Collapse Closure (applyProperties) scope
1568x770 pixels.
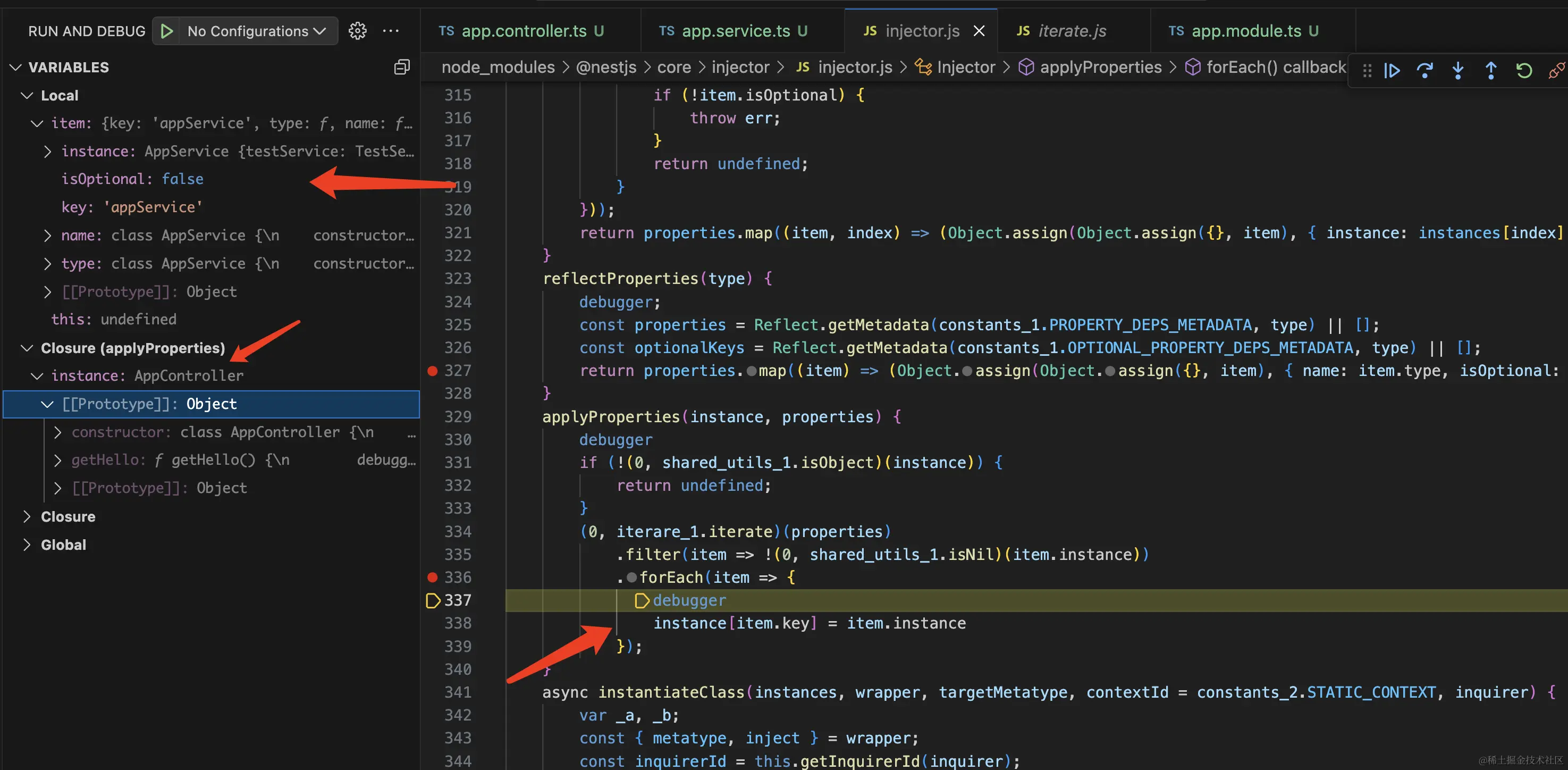point(27,348)
